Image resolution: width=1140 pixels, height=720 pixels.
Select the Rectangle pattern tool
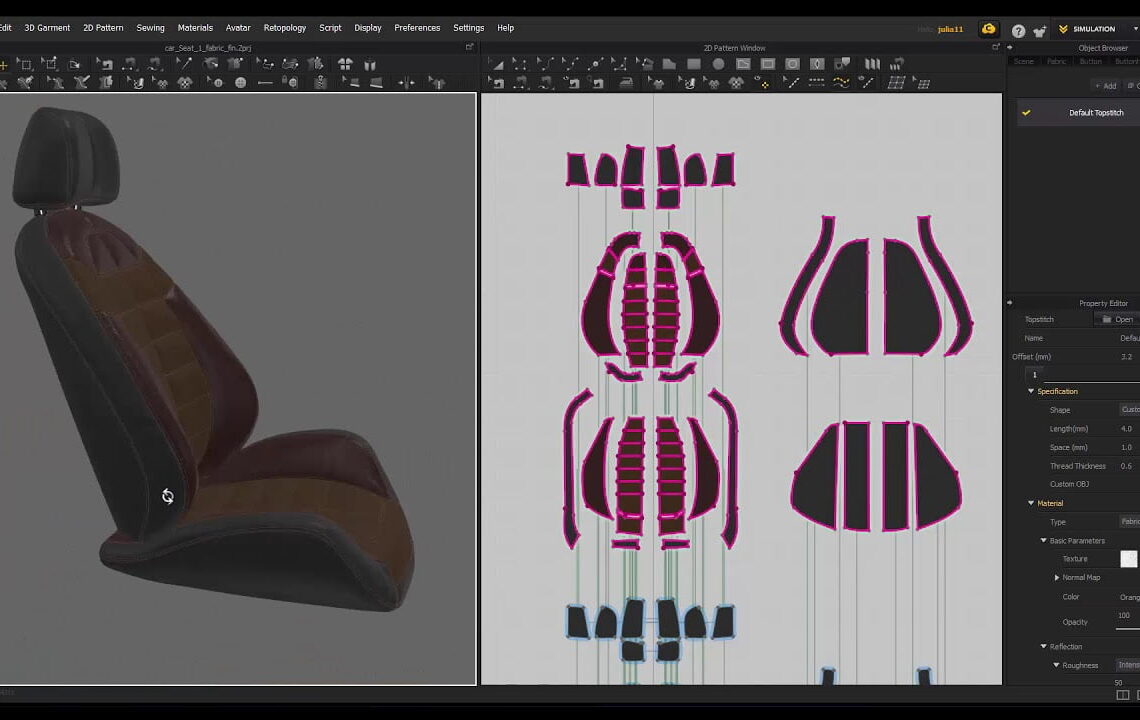[696, 64]
